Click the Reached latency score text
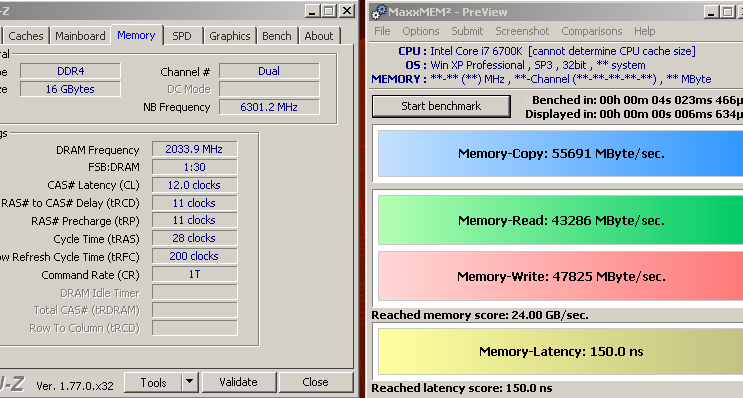This screenshot has height=398, width=743. pos(462,388)
